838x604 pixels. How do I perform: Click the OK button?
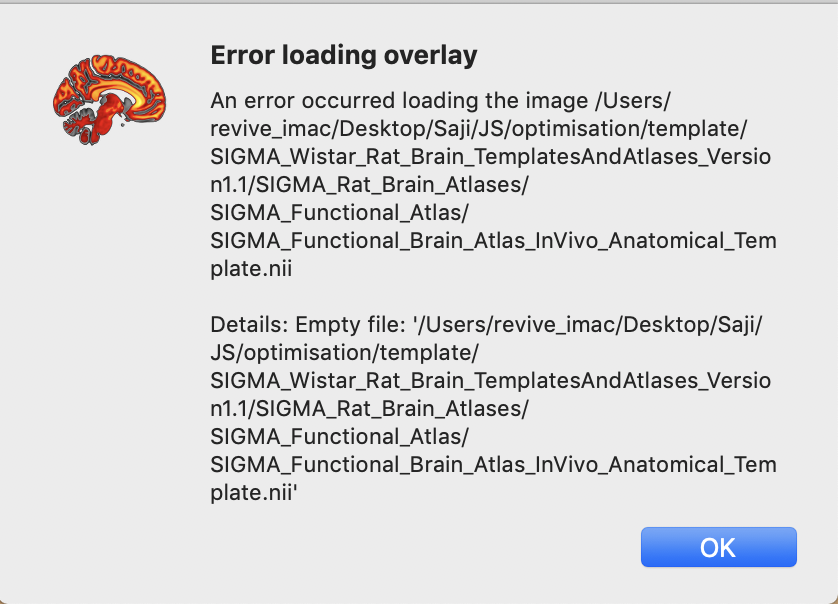pyautogui.click(x=718, y=547)
